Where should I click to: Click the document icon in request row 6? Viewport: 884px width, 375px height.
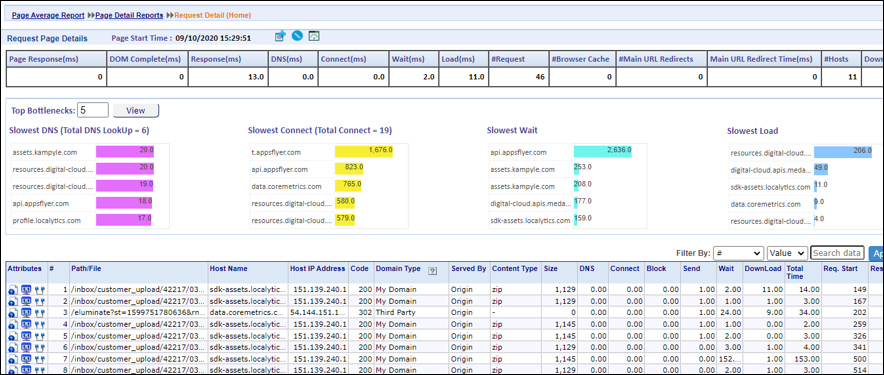click(x=12, y=347)
